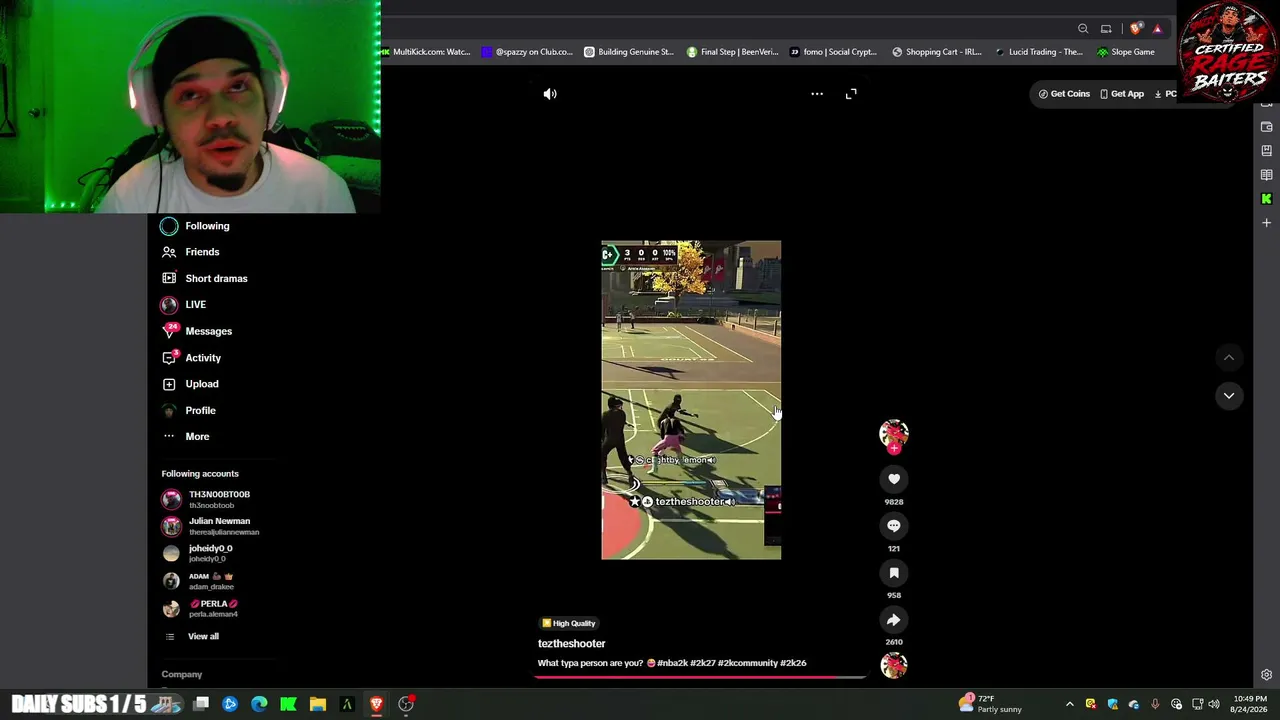The image size is (1280, 720).
Task: Open Shopping Cart - IRL bookmark
Action: (937, 52)
